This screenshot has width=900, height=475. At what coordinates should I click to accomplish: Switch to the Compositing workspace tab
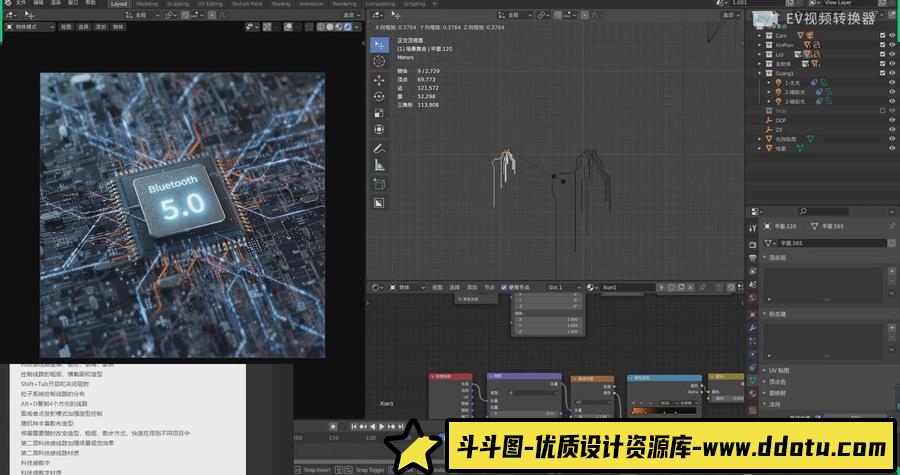click(380, 3)
